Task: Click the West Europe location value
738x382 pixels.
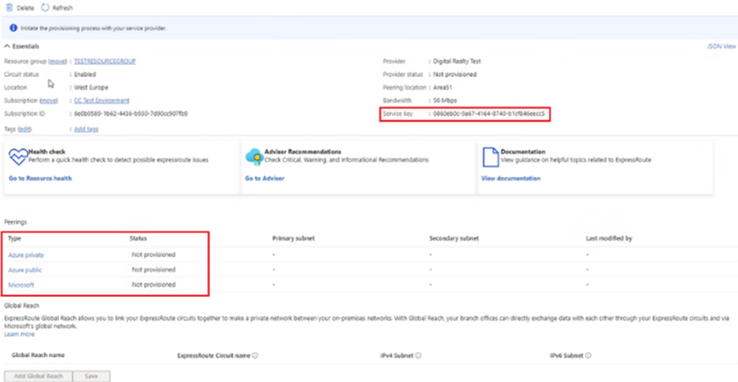Action: 91,88
